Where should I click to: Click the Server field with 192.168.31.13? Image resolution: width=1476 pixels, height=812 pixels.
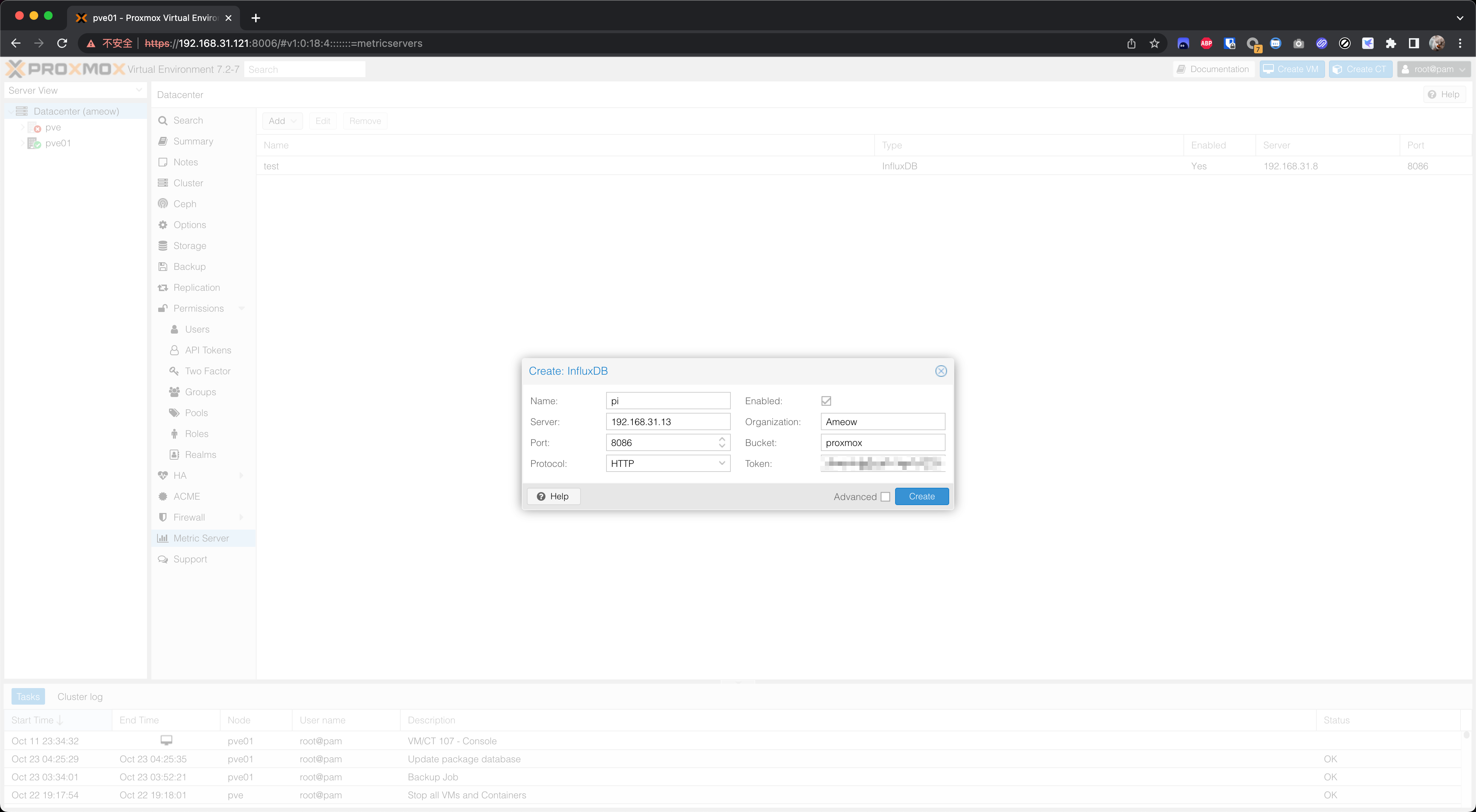pyautogui.click(x=667, y=421)
